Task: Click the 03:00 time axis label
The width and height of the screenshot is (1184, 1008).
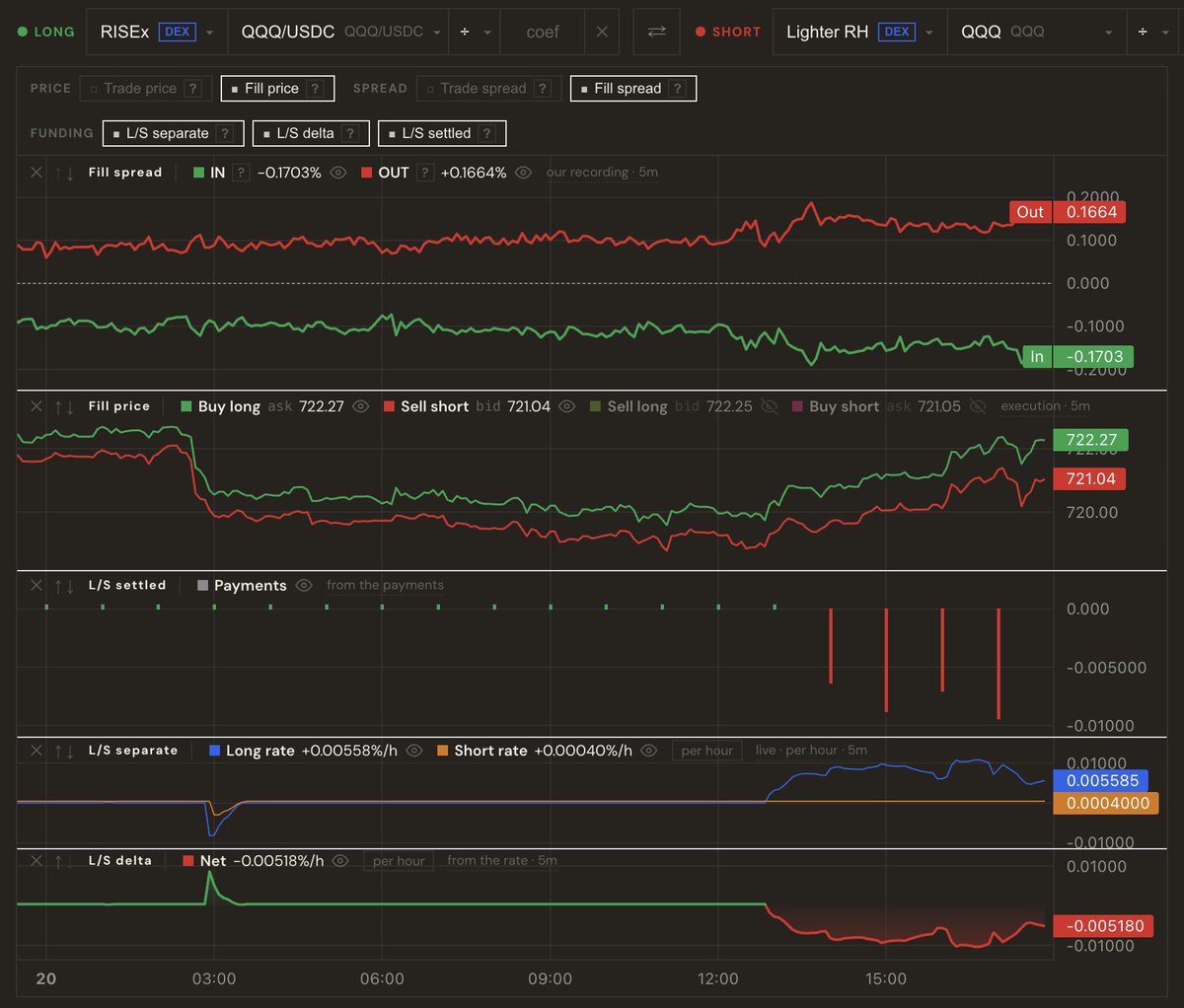Action: 214,979
